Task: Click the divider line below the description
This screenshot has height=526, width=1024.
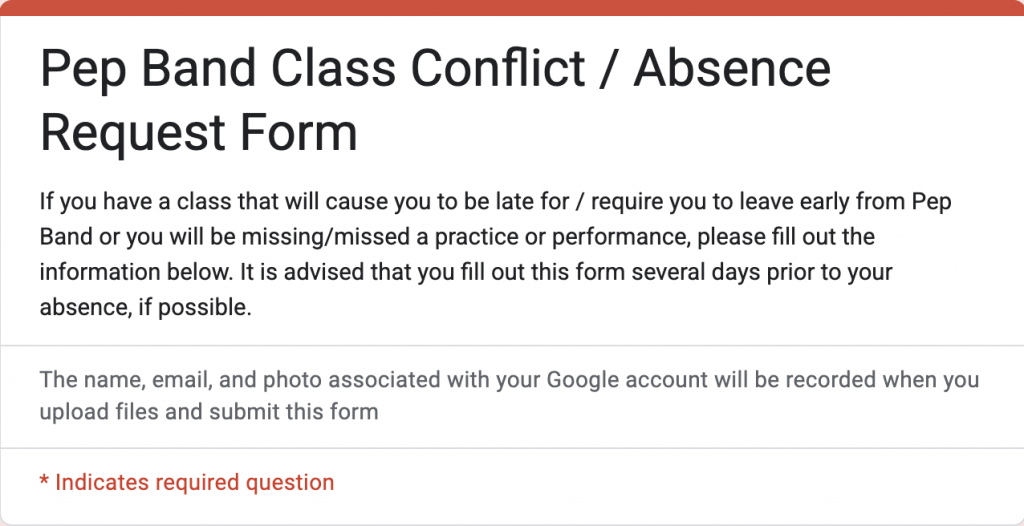Action: pyautogui.click(x=512, y=346)
